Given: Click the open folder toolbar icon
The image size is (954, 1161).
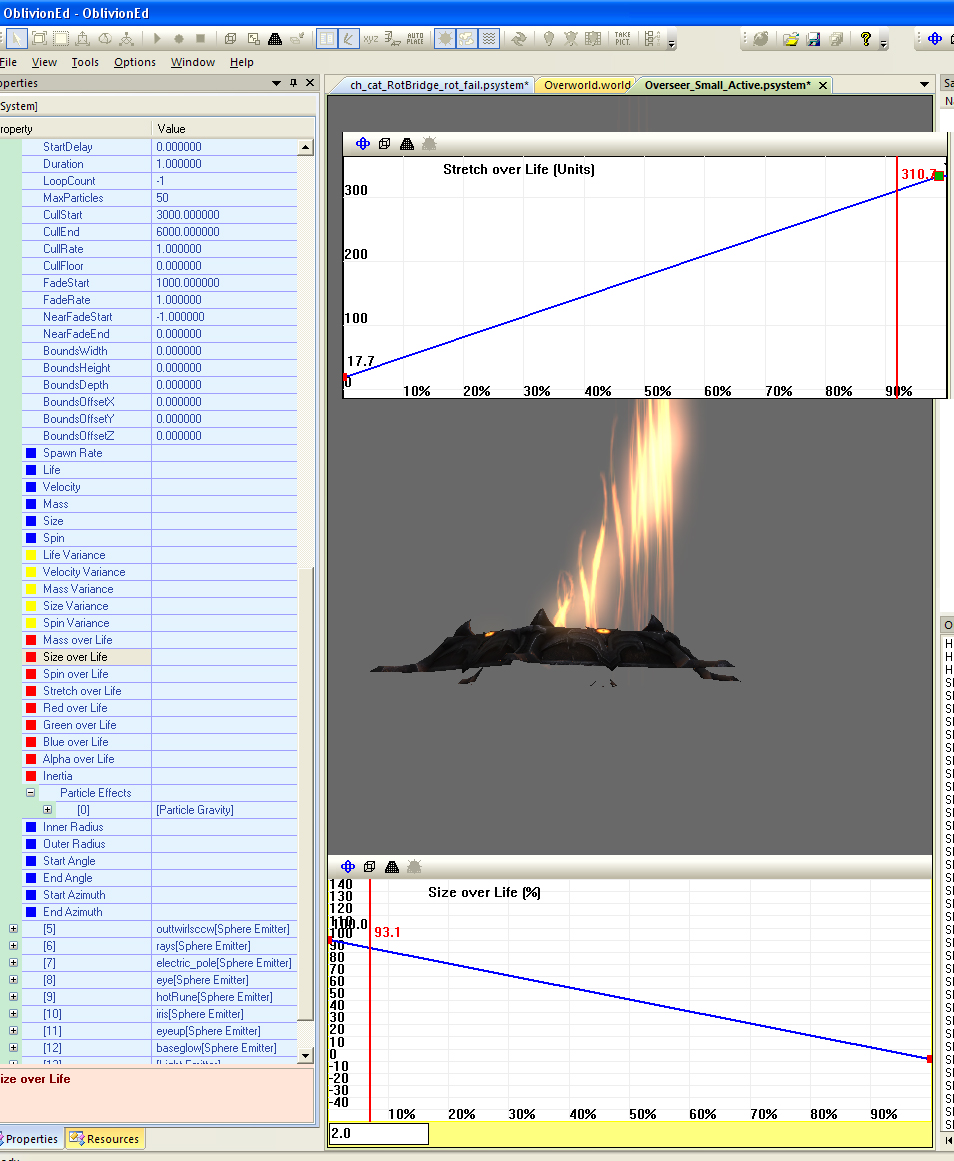Looking at the screenshot, I should pos(790,39).
